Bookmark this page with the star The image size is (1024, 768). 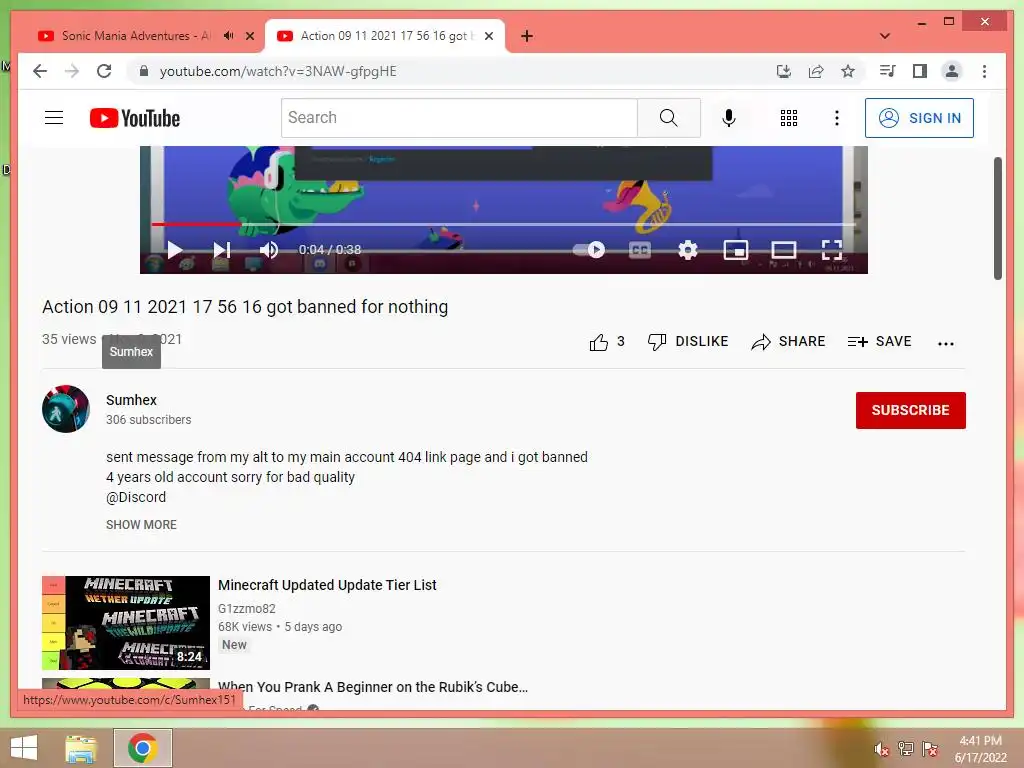[x=848, y=71]
